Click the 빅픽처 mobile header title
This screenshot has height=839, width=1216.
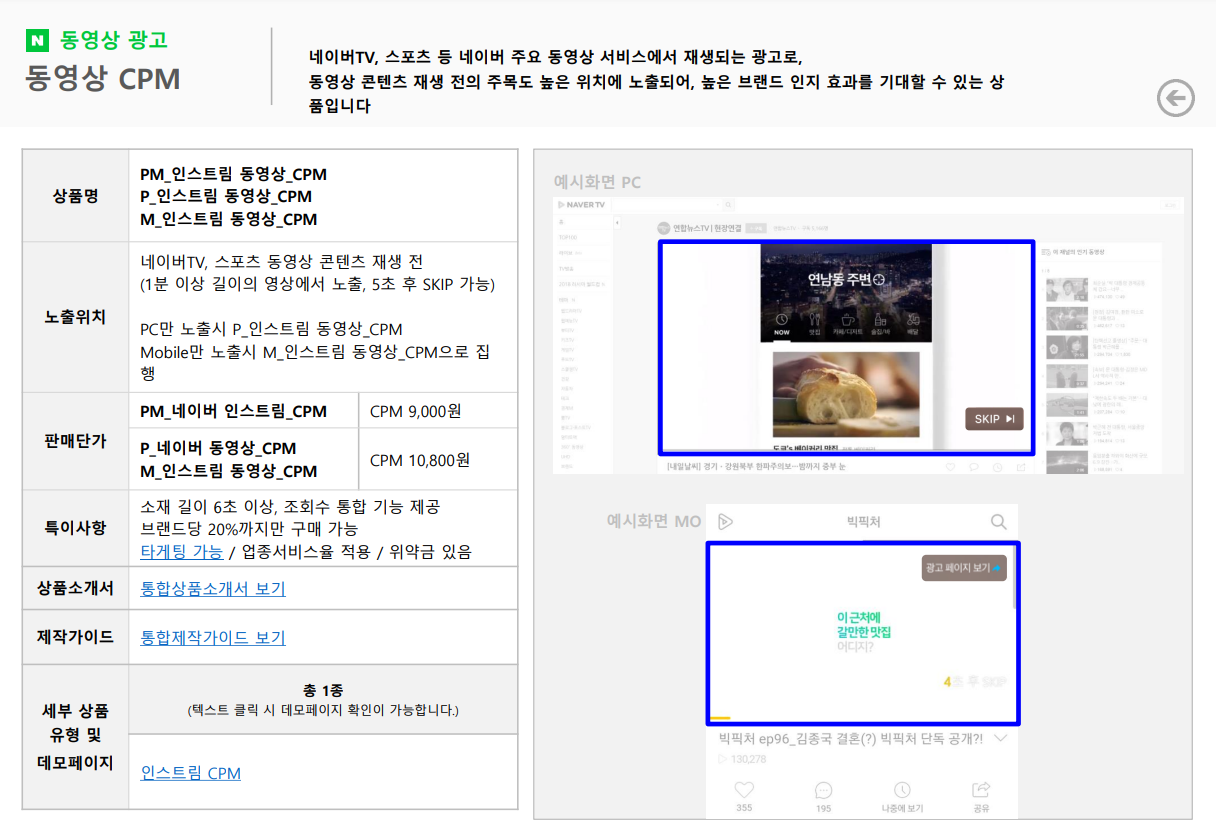tap(863, 522)
